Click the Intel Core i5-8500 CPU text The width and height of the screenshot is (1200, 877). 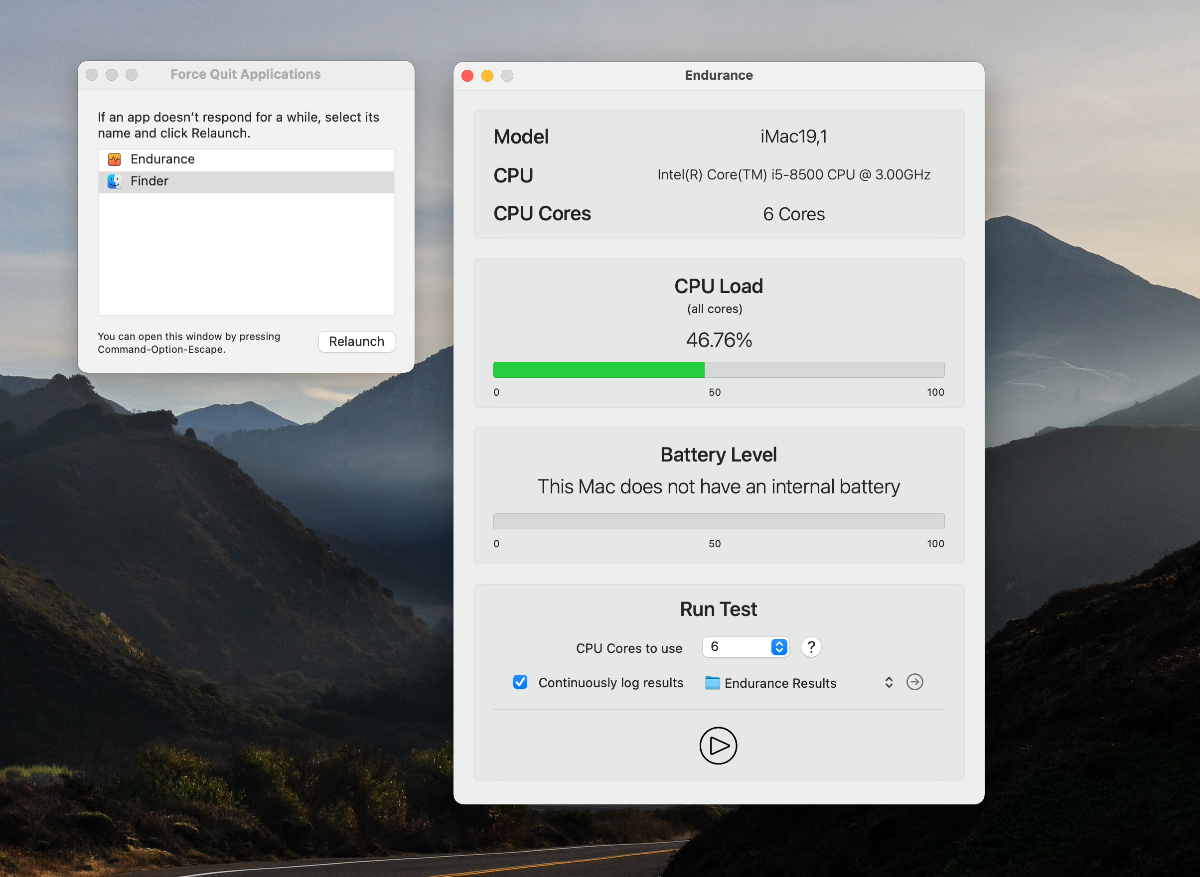794,175
